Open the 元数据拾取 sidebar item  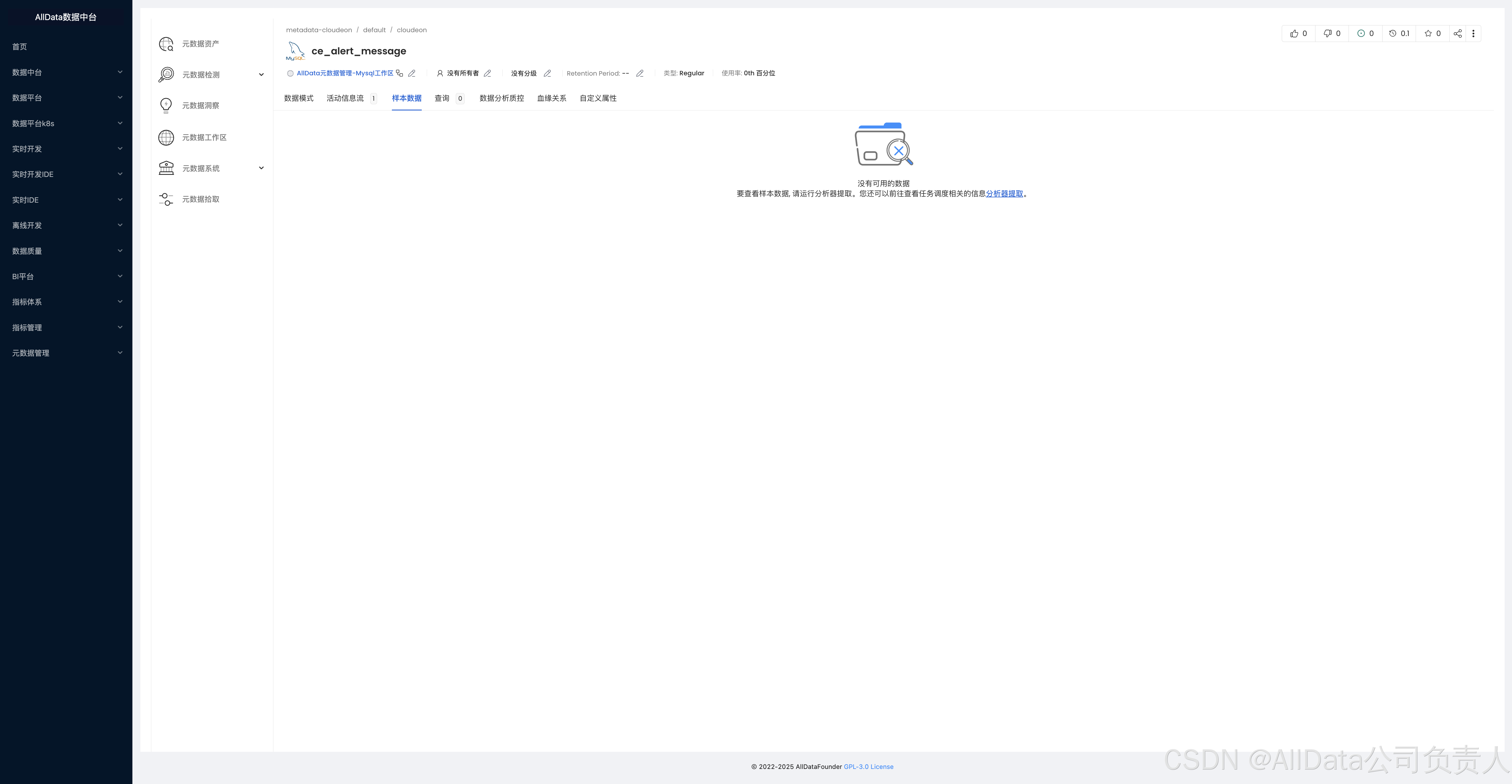coord(200,199)
